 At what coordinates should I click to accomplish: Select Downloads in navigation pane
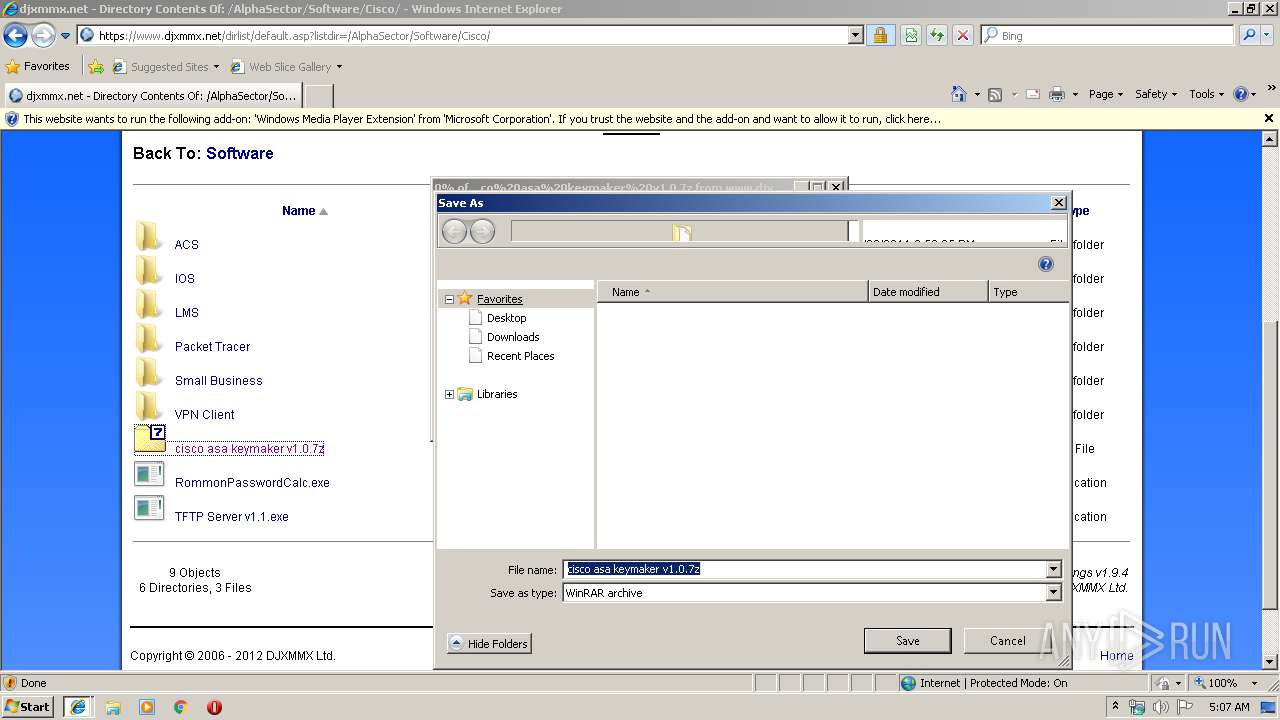[512, 337]
